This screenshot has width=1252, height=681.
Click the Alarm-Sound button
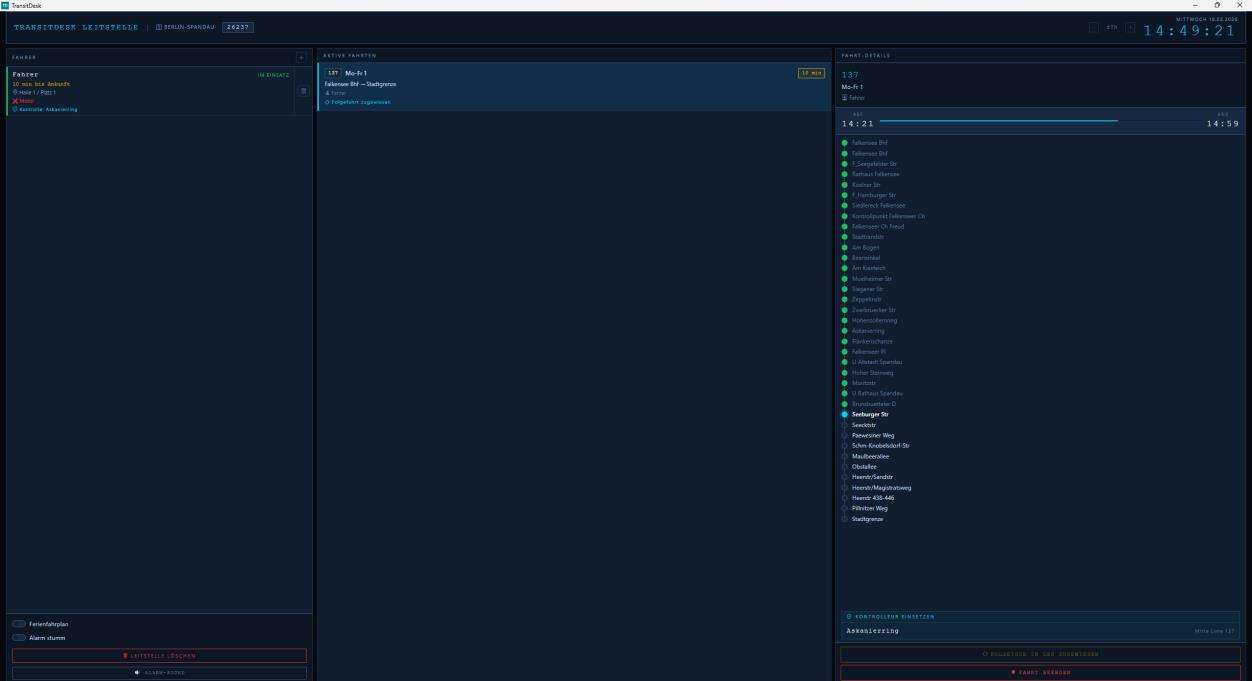coord(159,673)
